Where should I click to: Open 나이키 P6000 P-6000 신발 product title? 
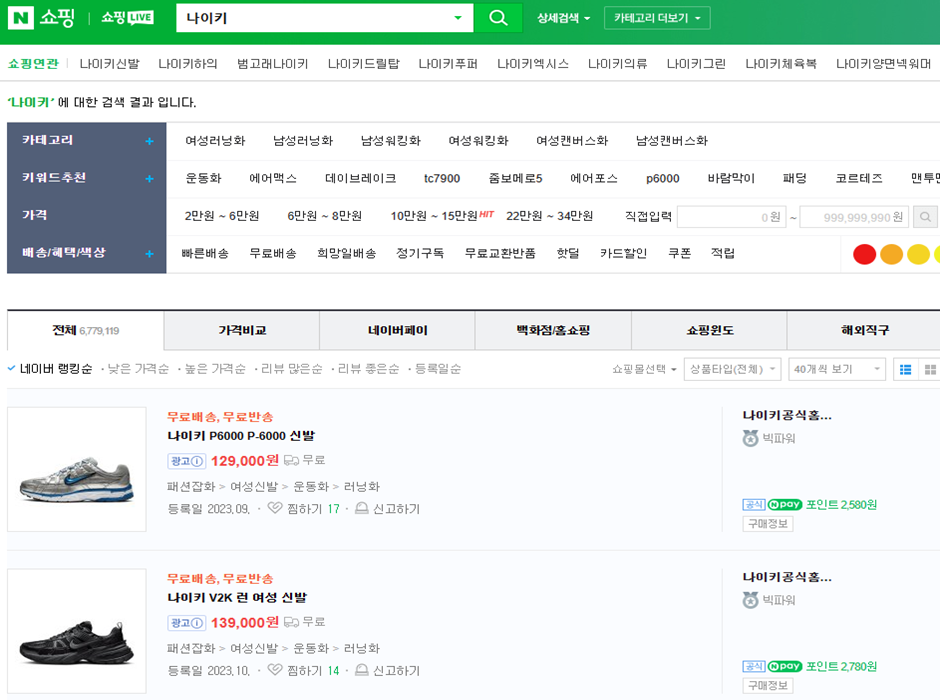click(241, 436)
